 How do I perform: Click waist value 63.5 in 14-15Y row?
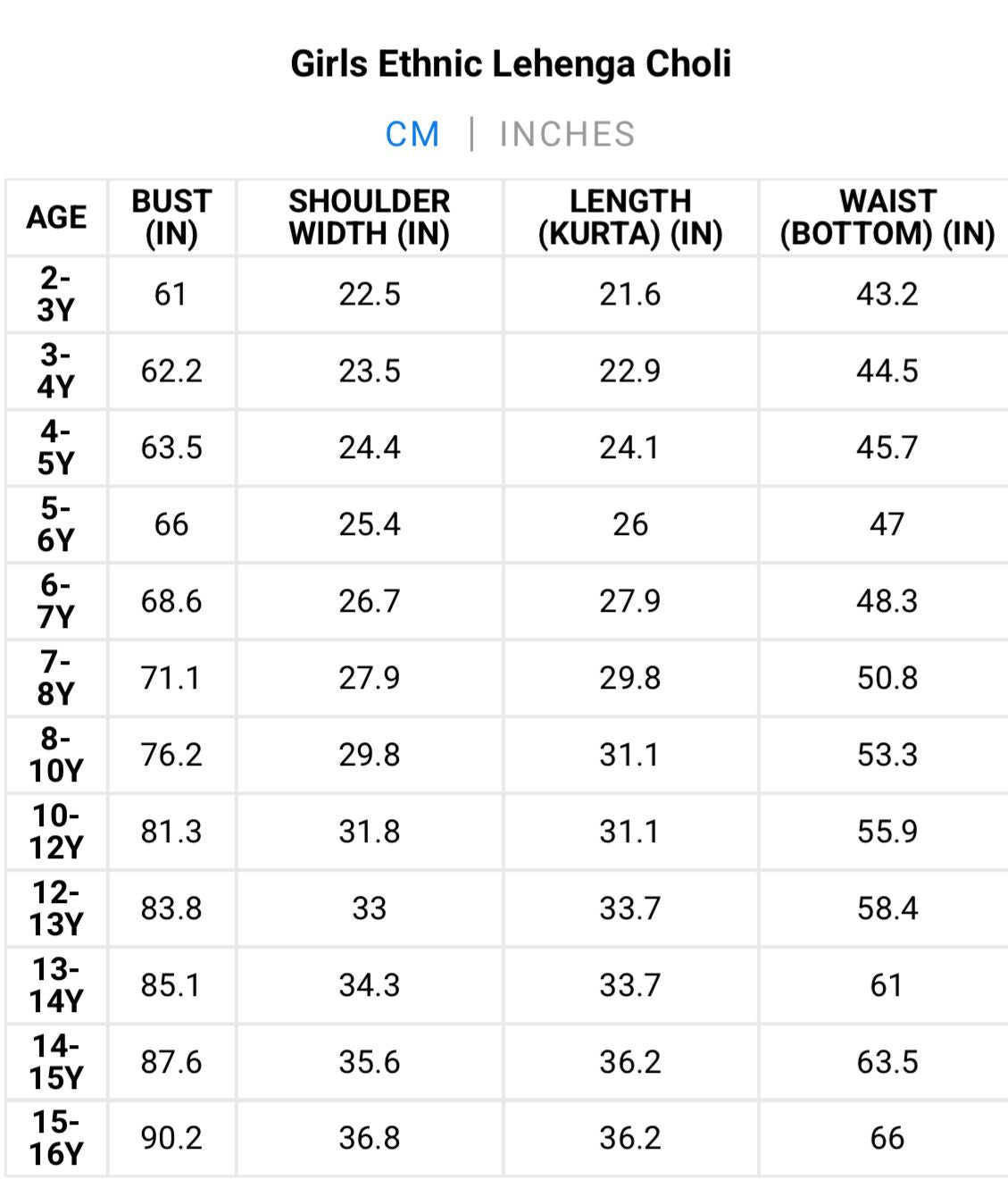click(x=887, y=1062)
